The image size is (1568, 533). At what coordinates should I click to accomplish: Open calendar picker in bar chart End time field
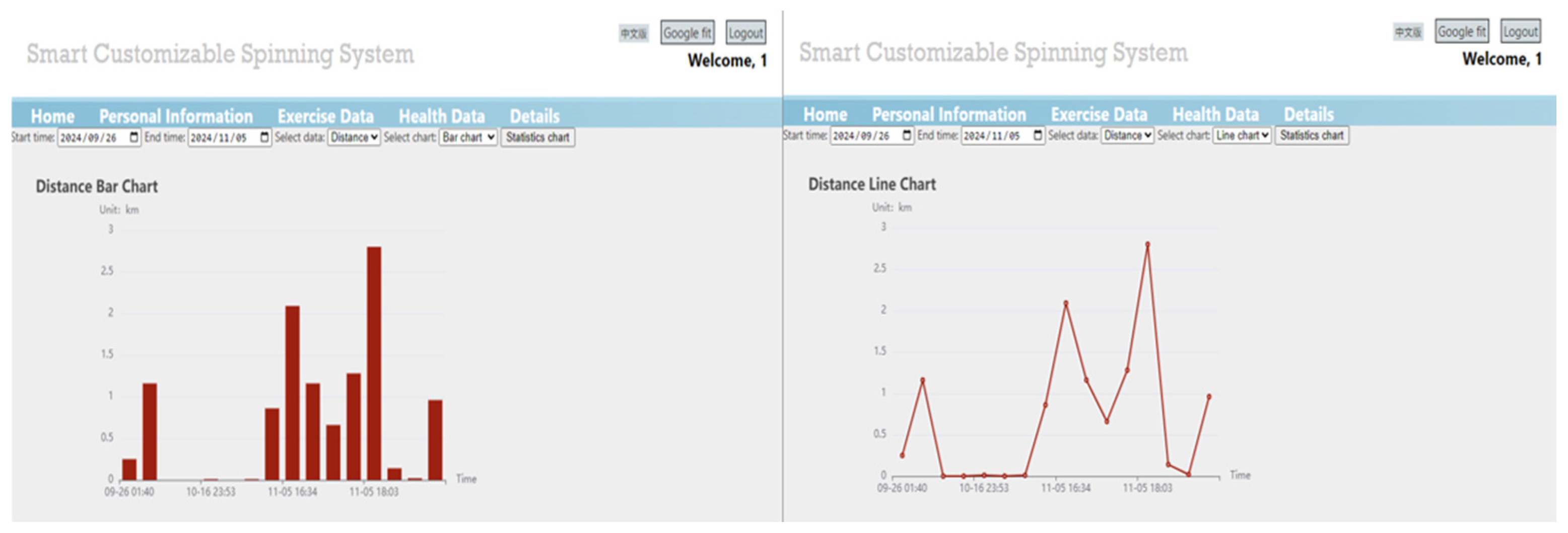coord(264,137)
